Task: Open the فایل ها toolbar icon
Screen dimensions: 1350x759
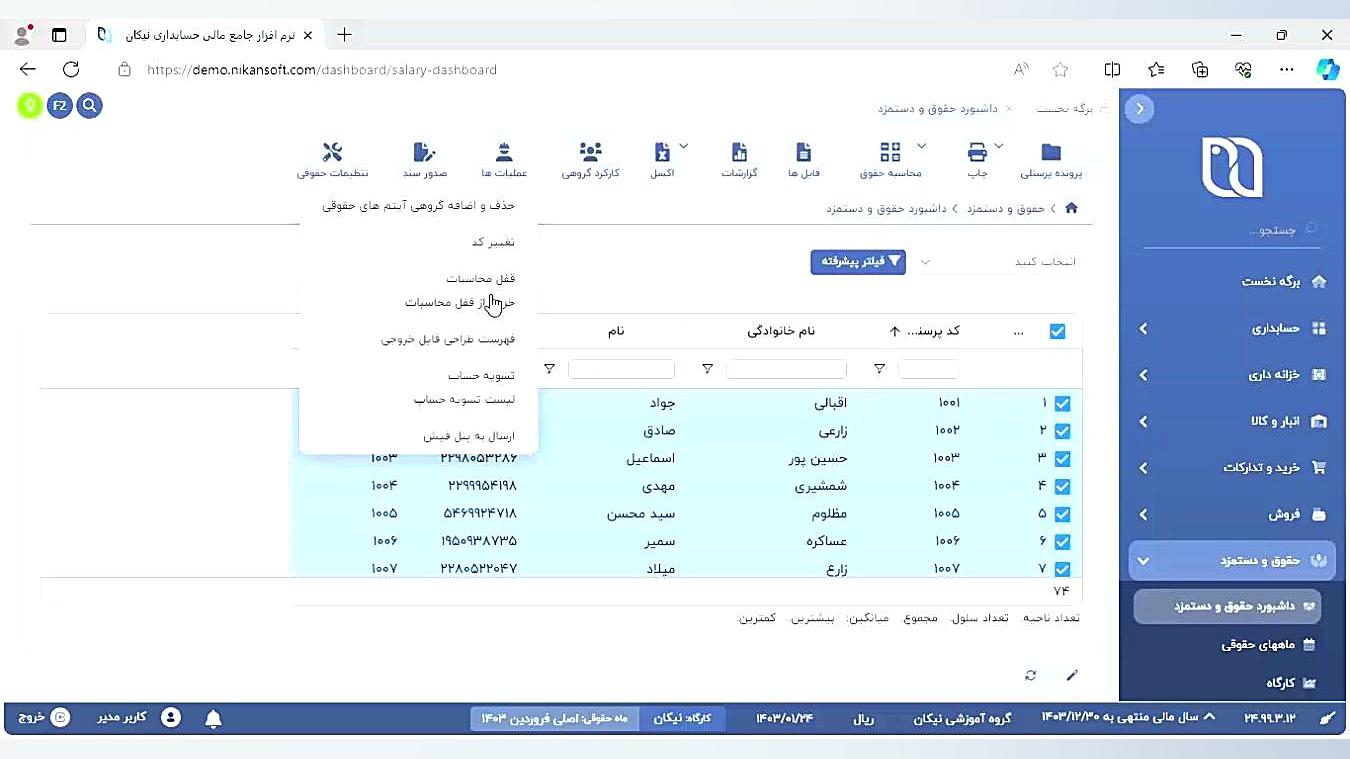Action: tap(804, 152)
